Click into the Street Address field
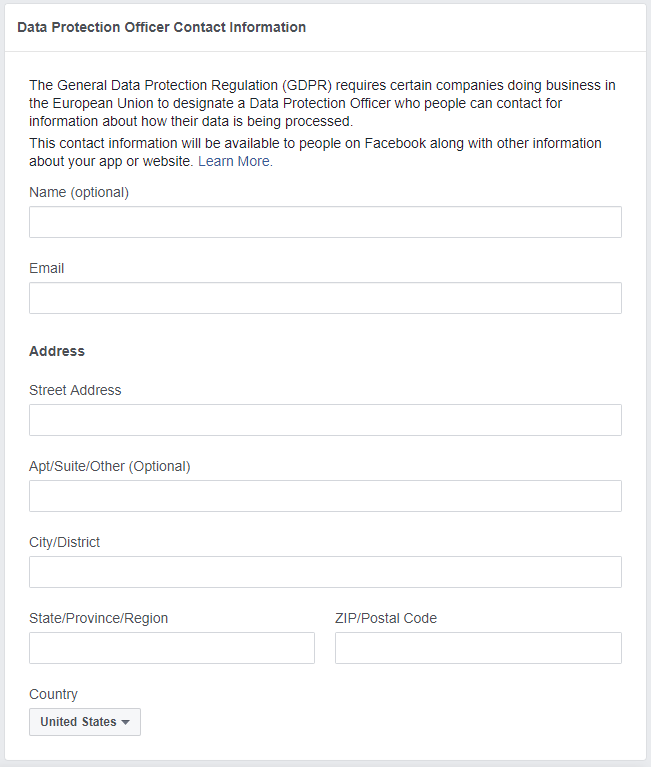The image size is (651, 767). [x=325, y=420]
